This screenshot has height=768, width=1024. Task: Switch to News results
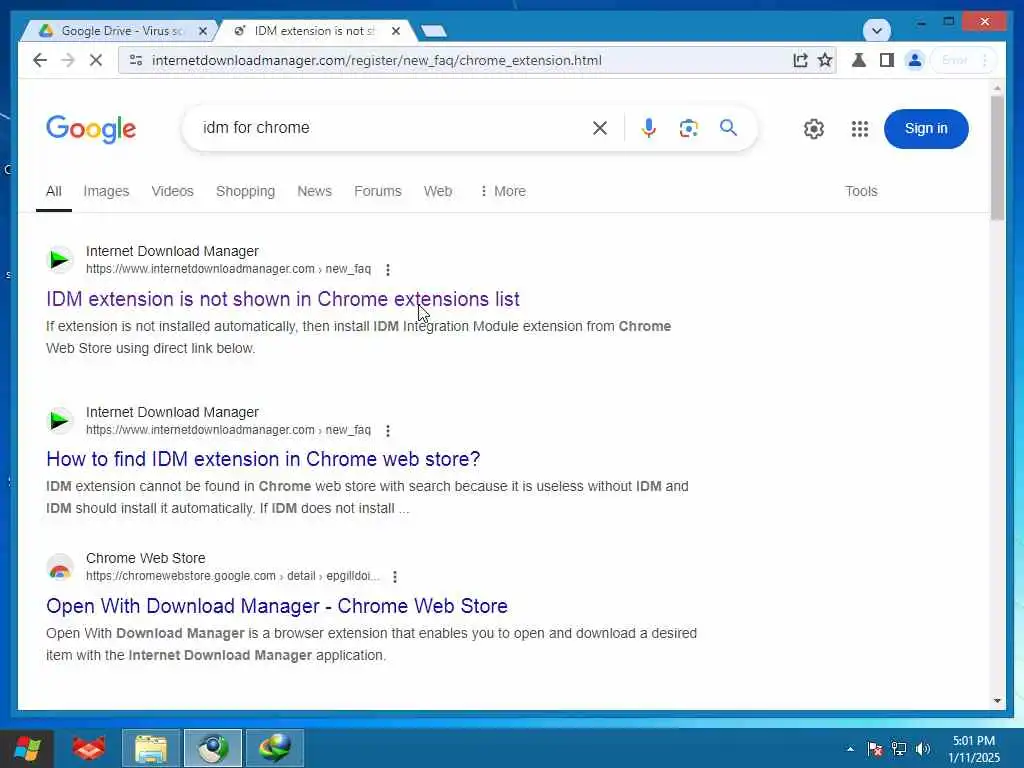pos(314,191)
